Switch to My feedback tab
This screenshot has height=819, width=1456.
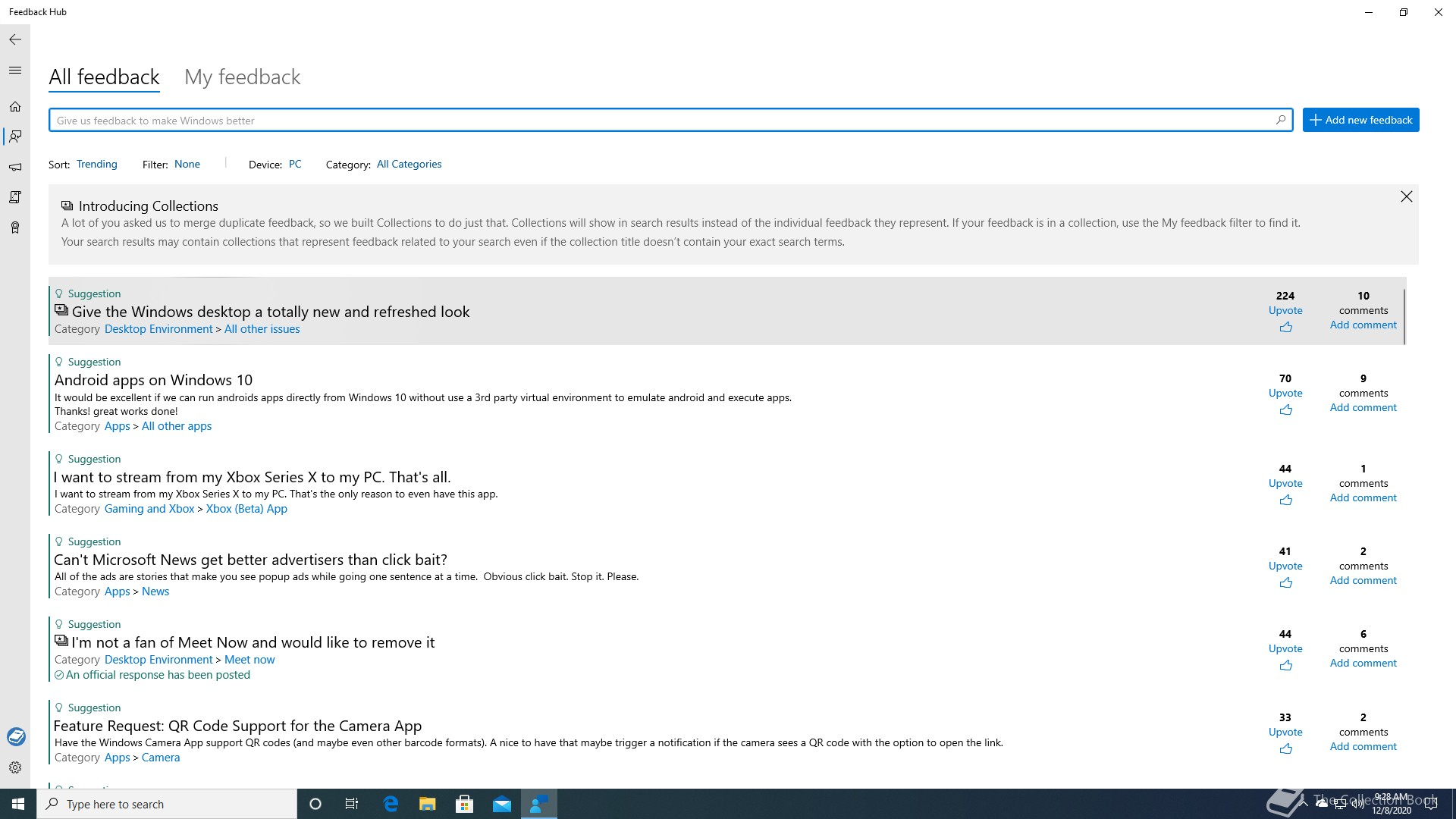click(x=242, y=77)
